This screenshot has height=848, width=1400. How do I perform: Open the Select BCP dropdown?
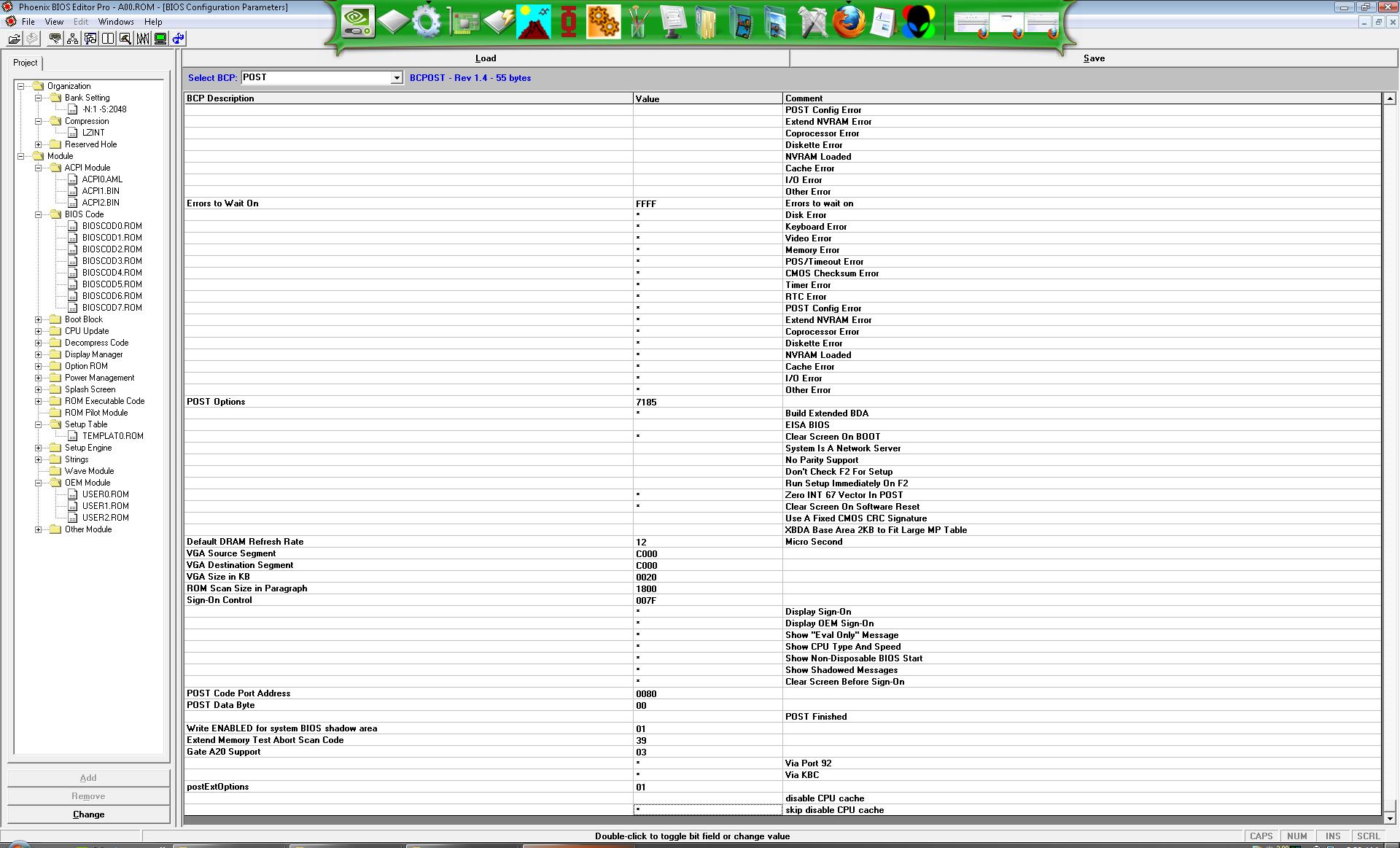pos(397,78)
